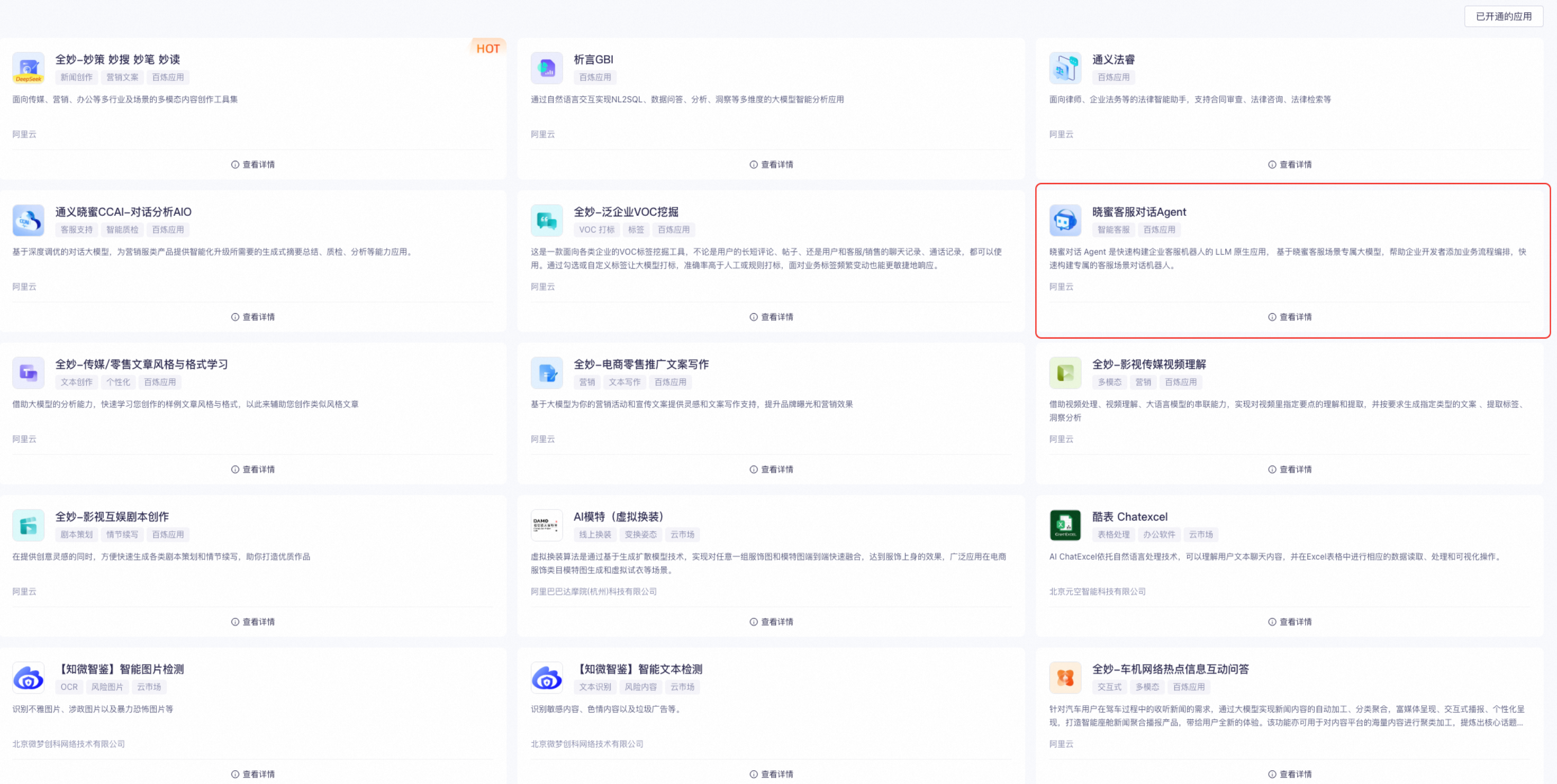Click the 通义晓蜜CCAI app icon

(29, 221)
